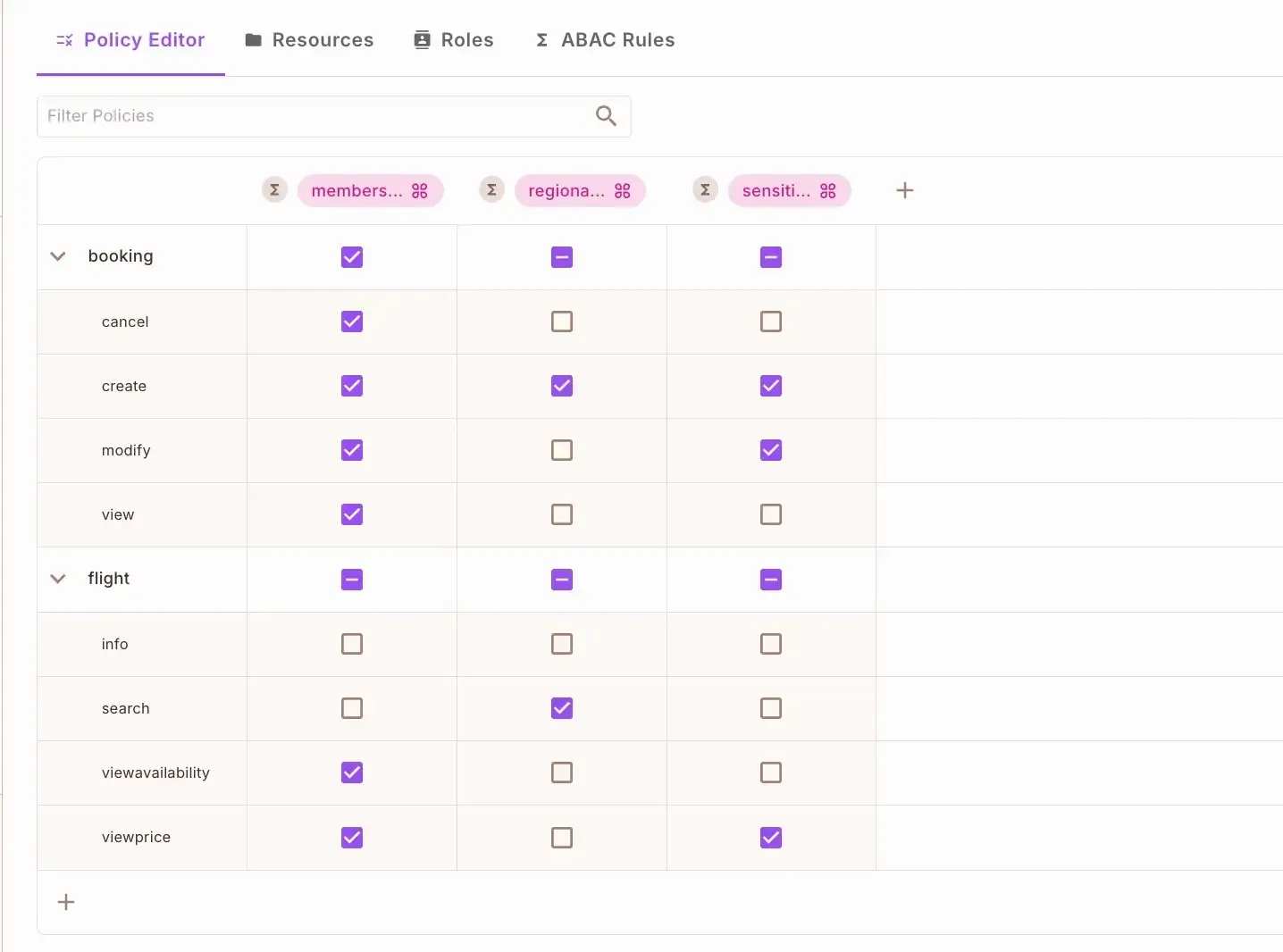This screenshot has width=1283, height=952.
Task: Click the members column header chip
Action: point(356,191)
